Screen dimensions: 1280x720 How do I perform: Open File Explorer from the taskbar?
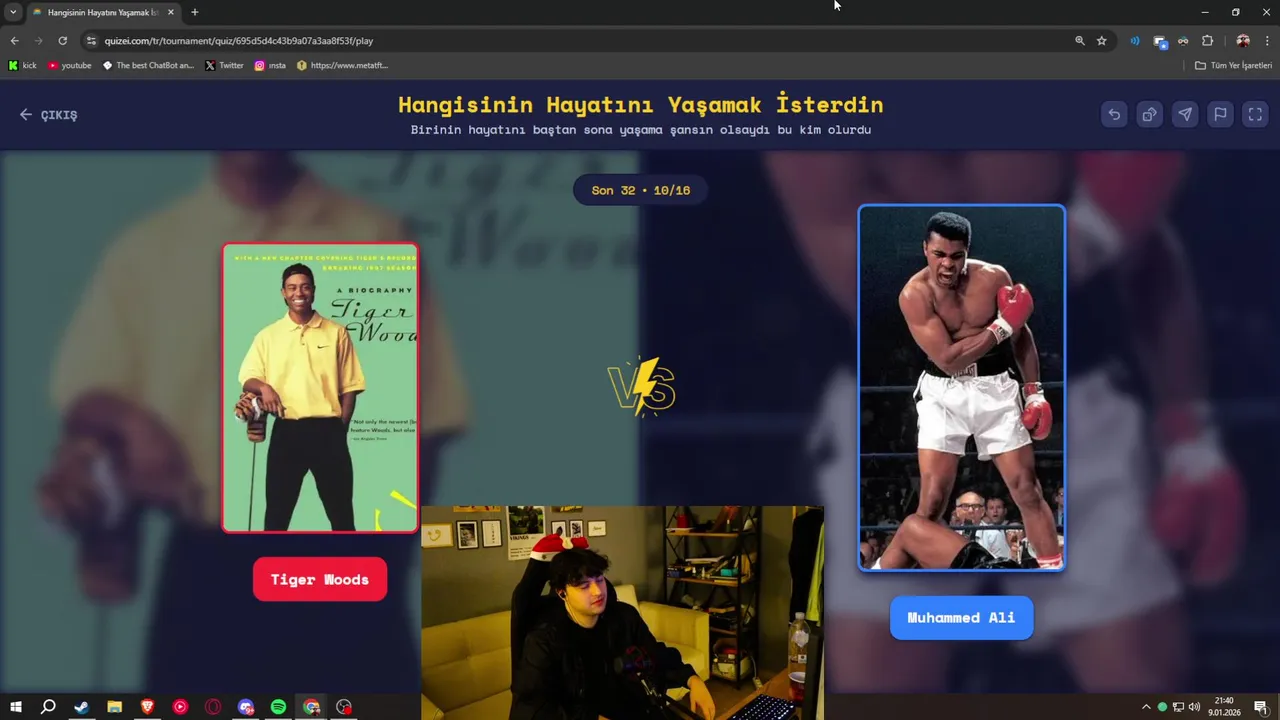[x=114, y=707]
